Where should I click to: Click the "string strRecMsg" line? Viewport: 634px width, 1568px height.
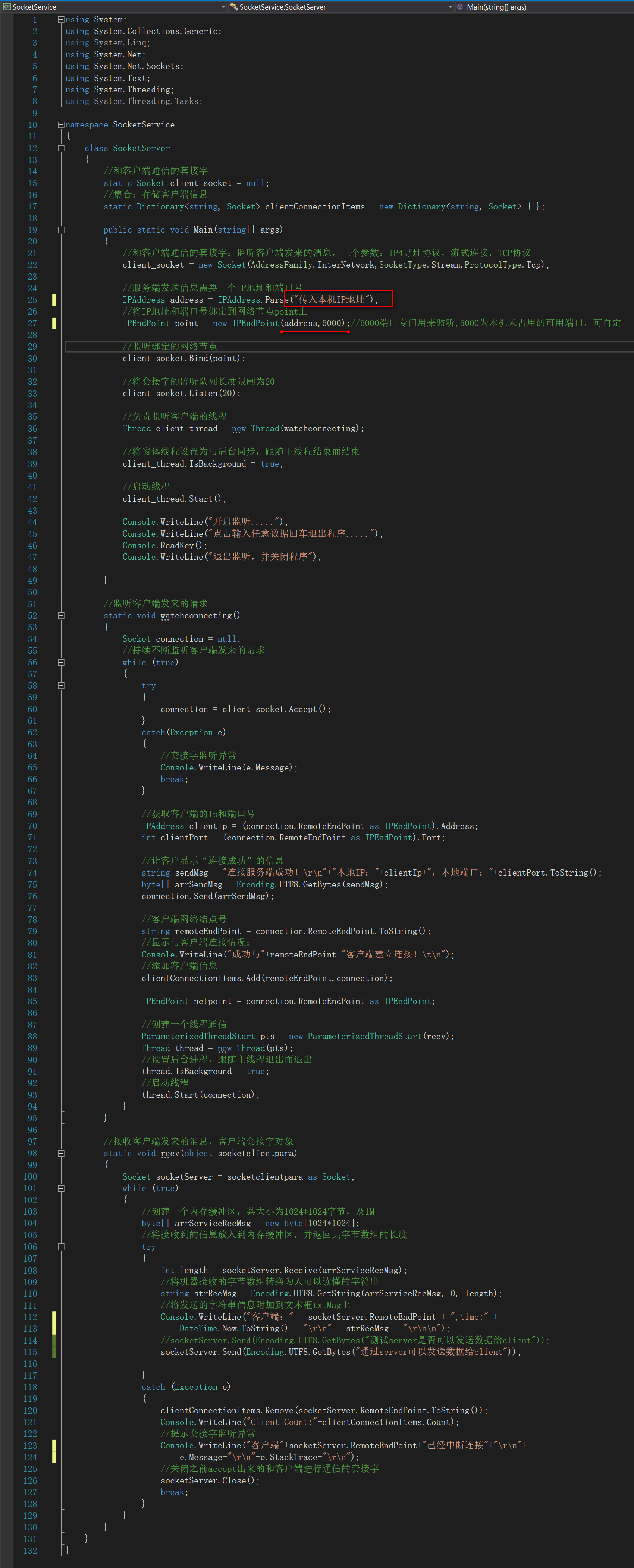pyautogui.click(x=331, y=1293)
